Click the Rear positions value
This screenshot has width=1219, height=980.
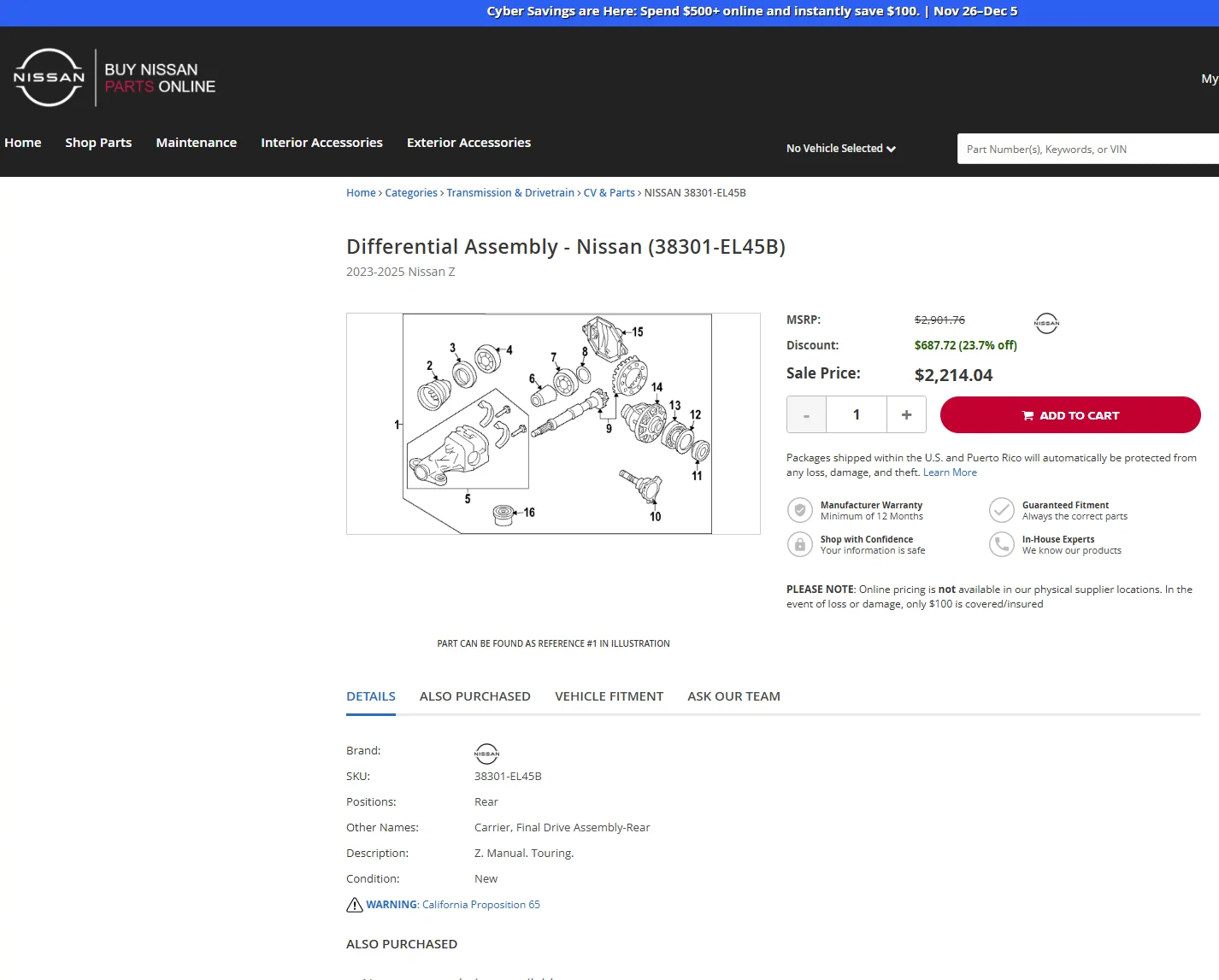pyautogui.click(x=486, y=802)
